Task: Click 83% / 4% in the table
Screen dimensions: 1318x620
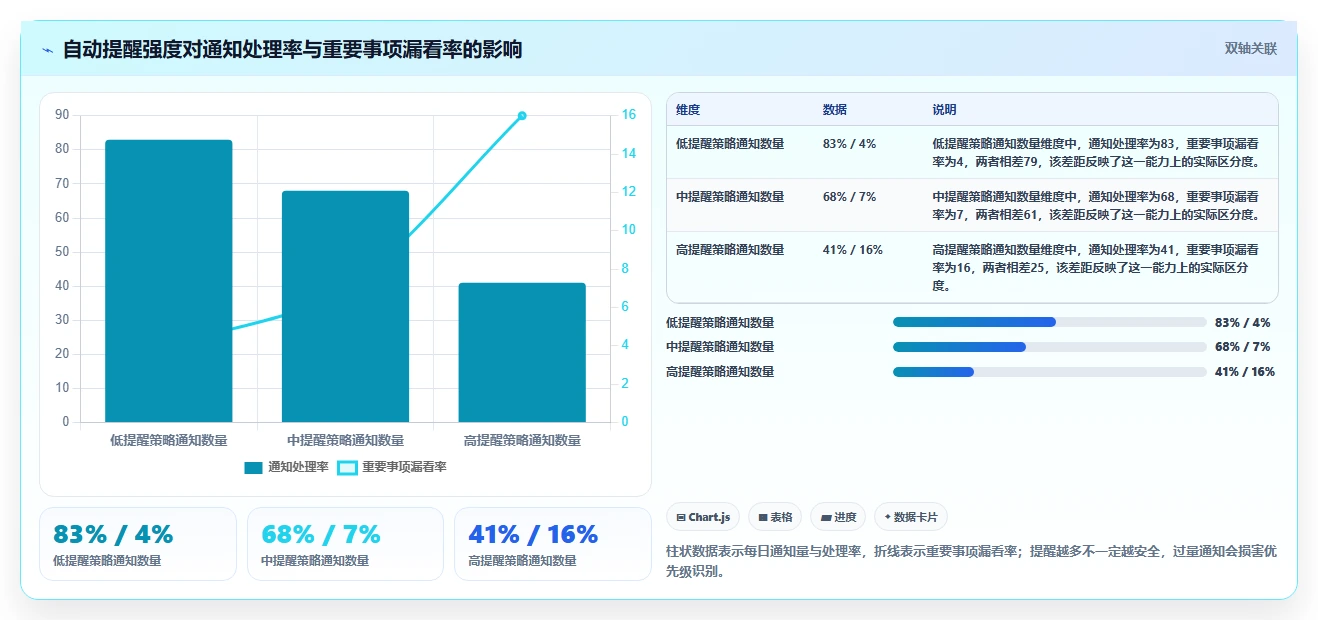Action: click(849, 144)
